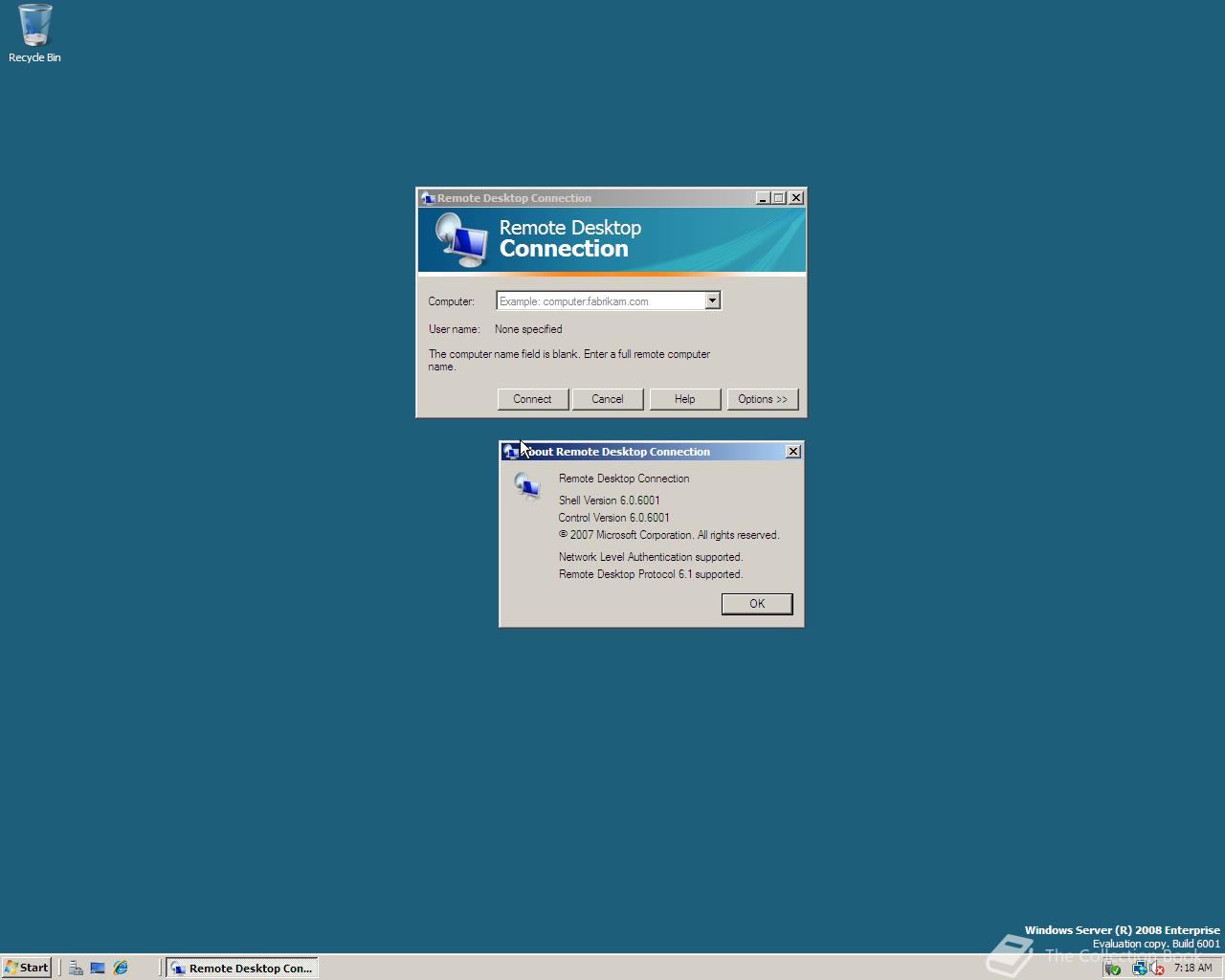Click OK in the About dialog
This screenshot has height=980, width=1225.
[x=757, y=604]
